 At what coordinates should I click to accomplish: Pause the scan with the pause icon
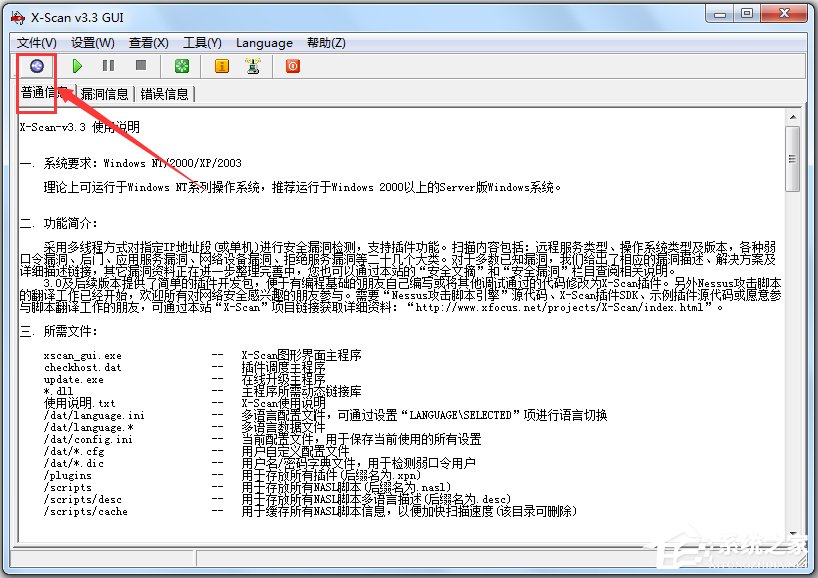109,66
